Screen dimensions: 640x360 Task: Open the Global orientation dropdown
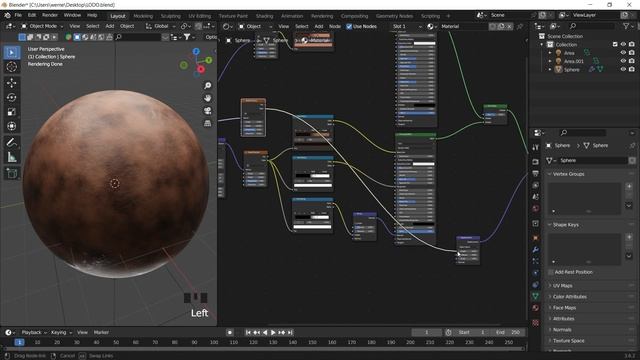(160, 26)
